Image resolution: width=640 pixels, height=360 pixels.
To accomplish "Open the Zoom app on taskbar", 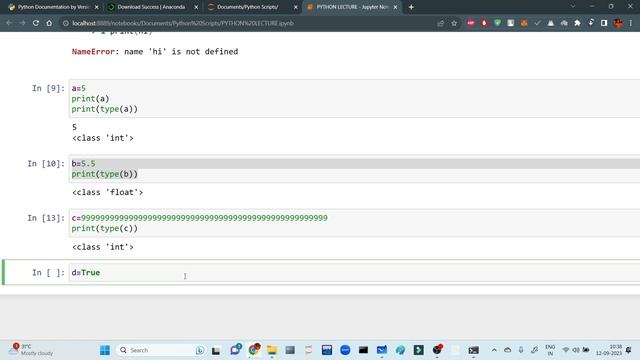I will click(345, 350).
